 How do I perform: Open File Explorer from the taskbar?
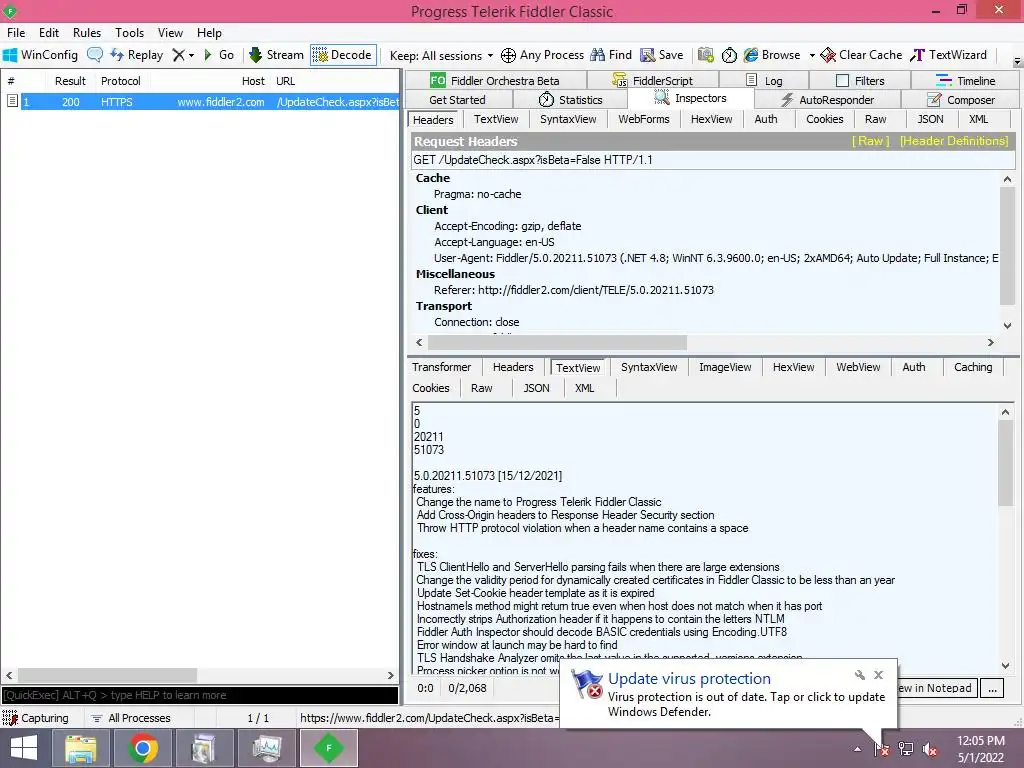[80, 748]
